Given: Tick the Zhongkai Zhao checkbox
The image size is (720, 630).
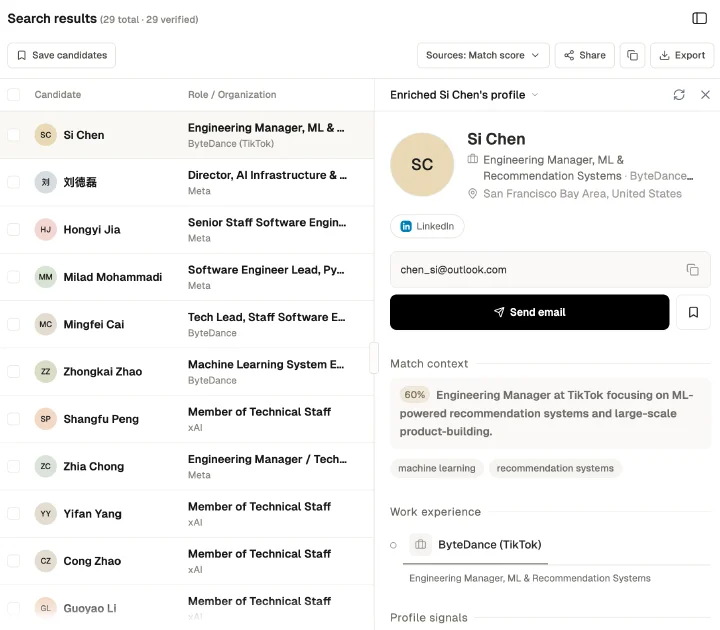Looking at the screenshot, I should click(x=14, y=371).
